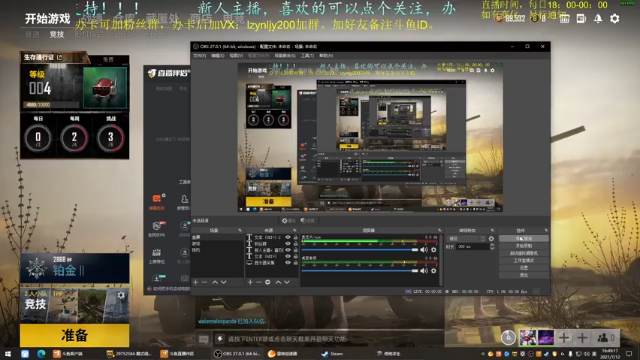Adjust 桌面音频 volume slider
640x360 pixels.
(360, 270)
